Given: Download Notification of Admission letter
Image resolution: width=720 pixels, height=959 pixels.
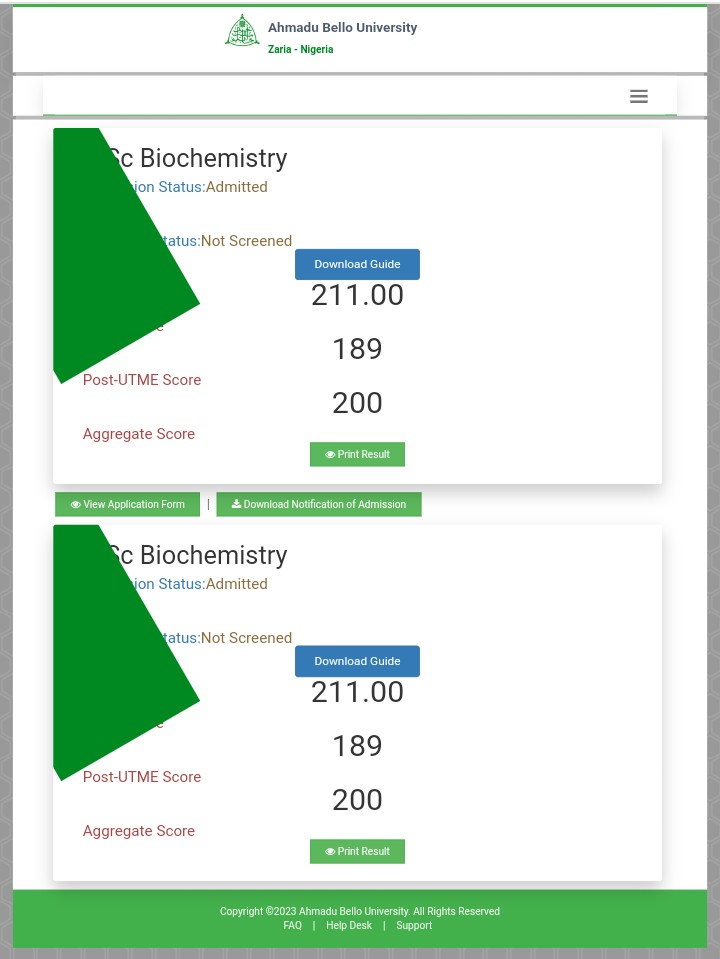Looking at the screenshot, I should pyautogui.click(x=319, y=505).
